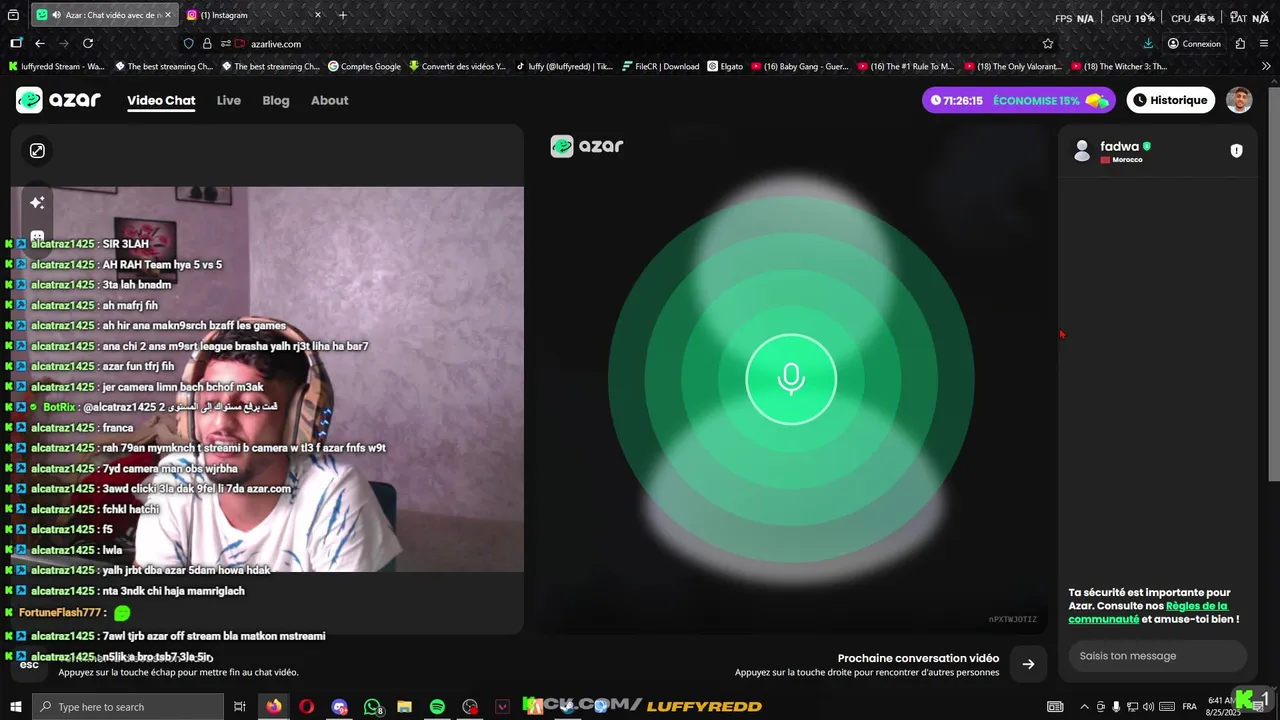The height and width of the screenshot is (720, 1280).
Task: Click the next conversation arrow button
Action: 1028,664
